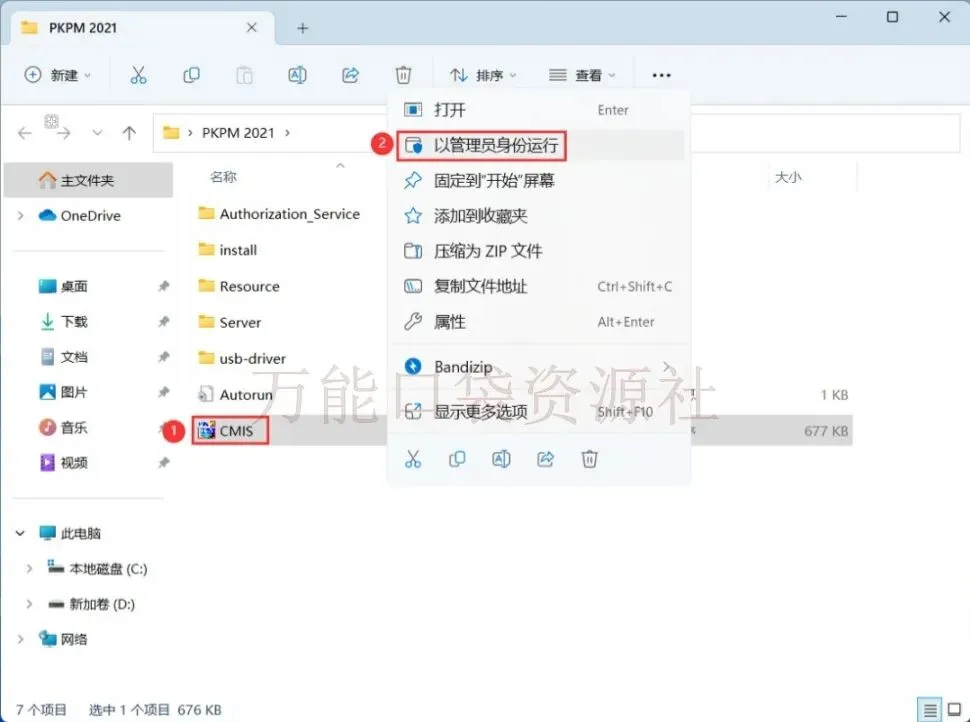
Task: Select the install folder
Action: click(227, 250)
